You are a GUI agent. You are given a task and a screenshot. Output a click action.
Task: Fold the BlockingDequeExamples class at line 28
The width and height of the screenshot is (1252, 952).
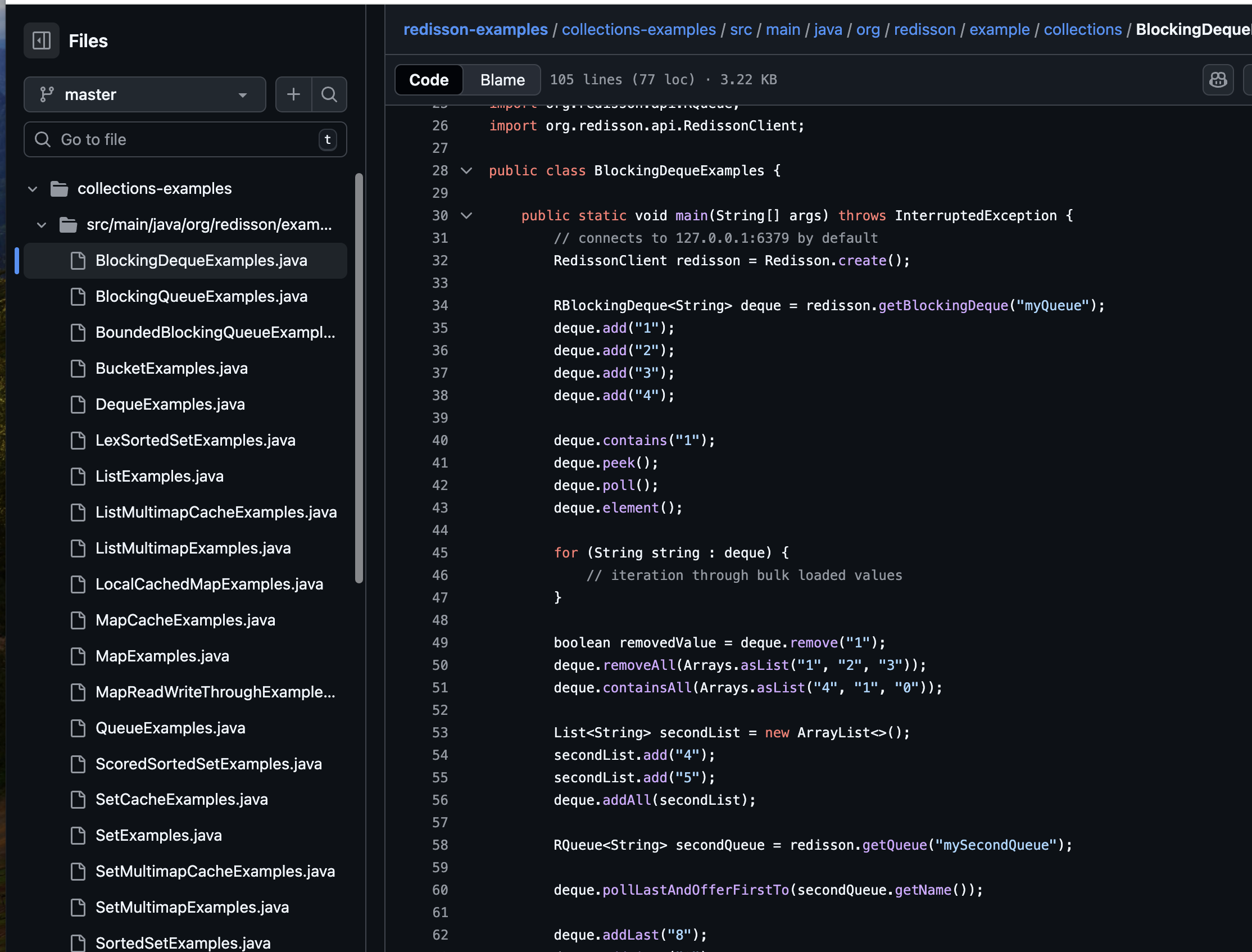click(466, 171)
